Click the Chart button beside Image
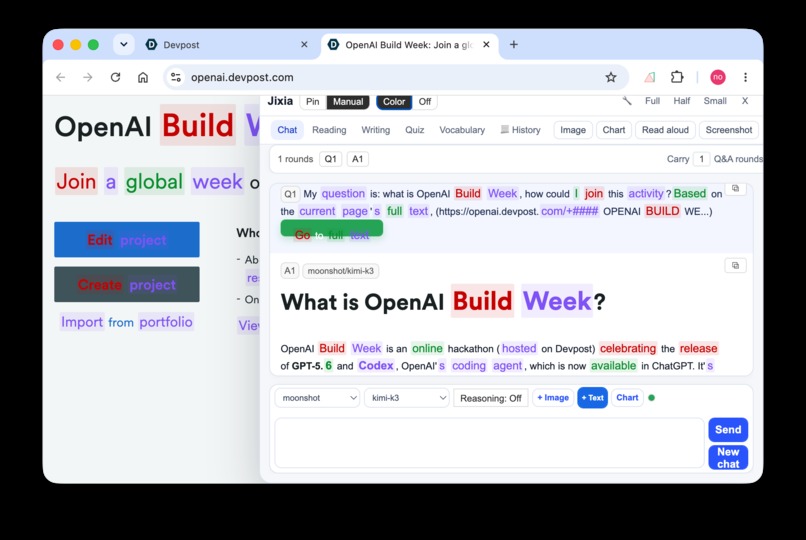Screen dimensions: 806x540 coord(614,130)
